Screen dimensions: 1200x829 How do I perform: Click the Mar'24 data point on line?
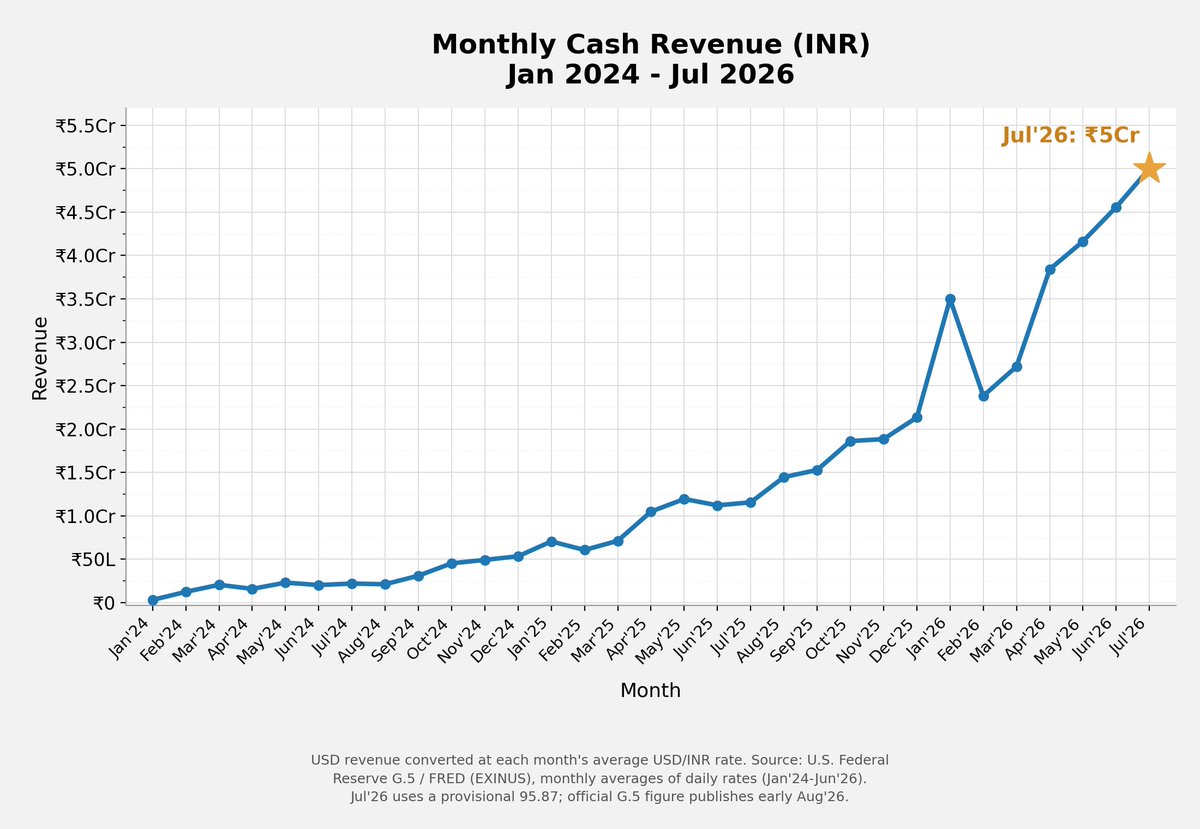(219, 585)
